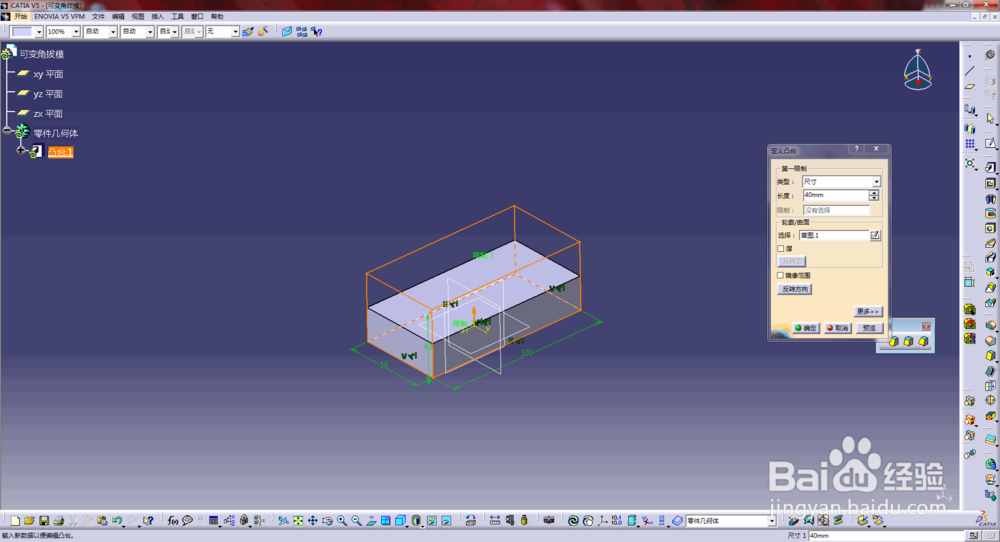Viewport: 1000px width, 542px height.
Task: Select the Rotate view tool
Action: (327, 521)
